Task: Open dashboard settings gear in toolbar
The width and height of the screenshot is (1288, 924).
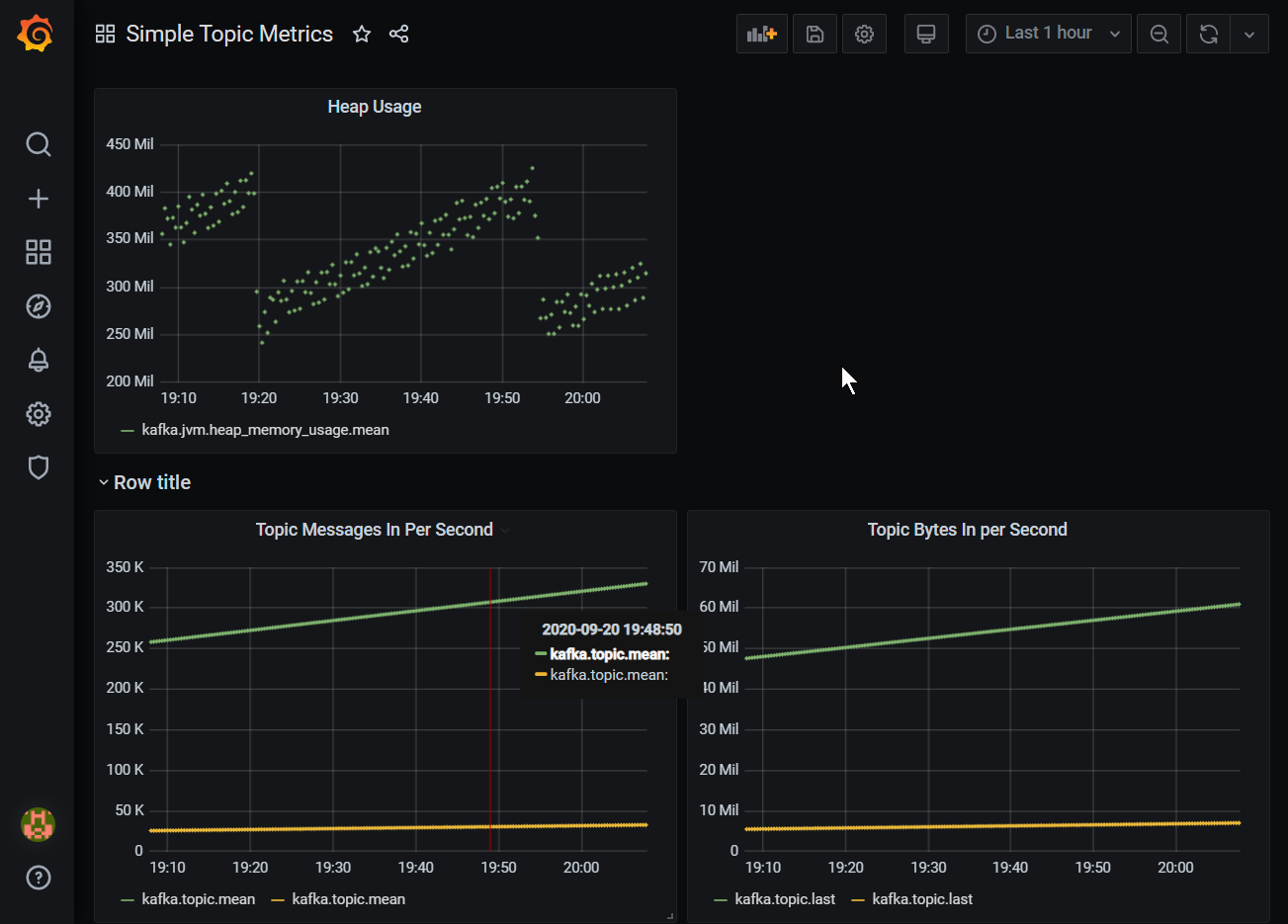Action: [x=864, y=34]
